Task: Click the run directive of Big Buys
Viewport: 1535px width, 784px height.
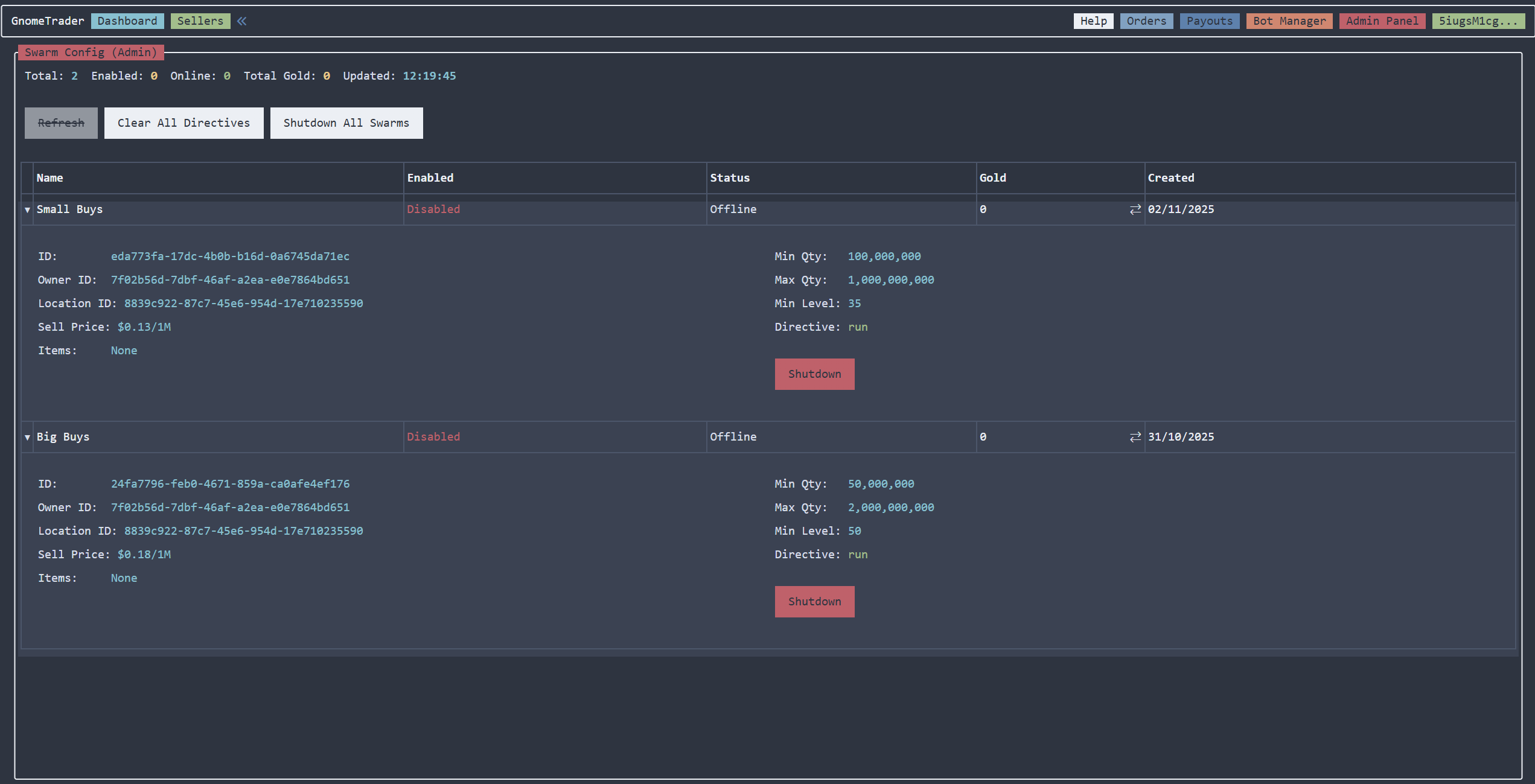Action: (858, 555)
